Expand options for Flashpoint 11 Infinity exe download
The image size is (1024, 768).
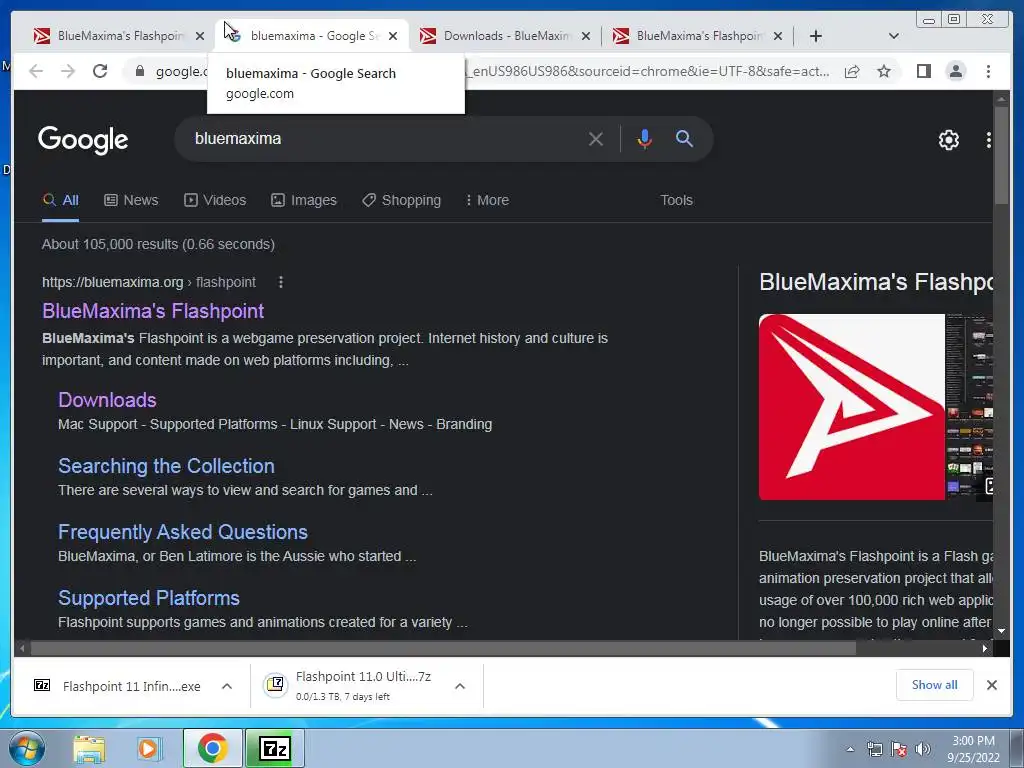[227, 686]
